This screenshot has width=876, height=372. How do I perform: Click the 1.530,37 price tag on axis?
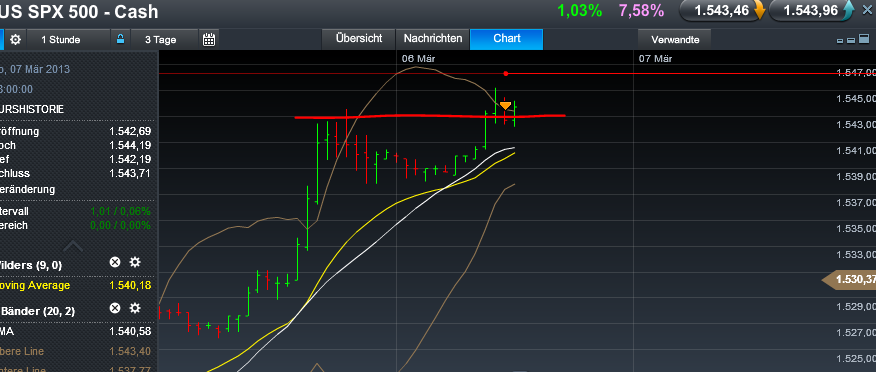tap(850, 279)
